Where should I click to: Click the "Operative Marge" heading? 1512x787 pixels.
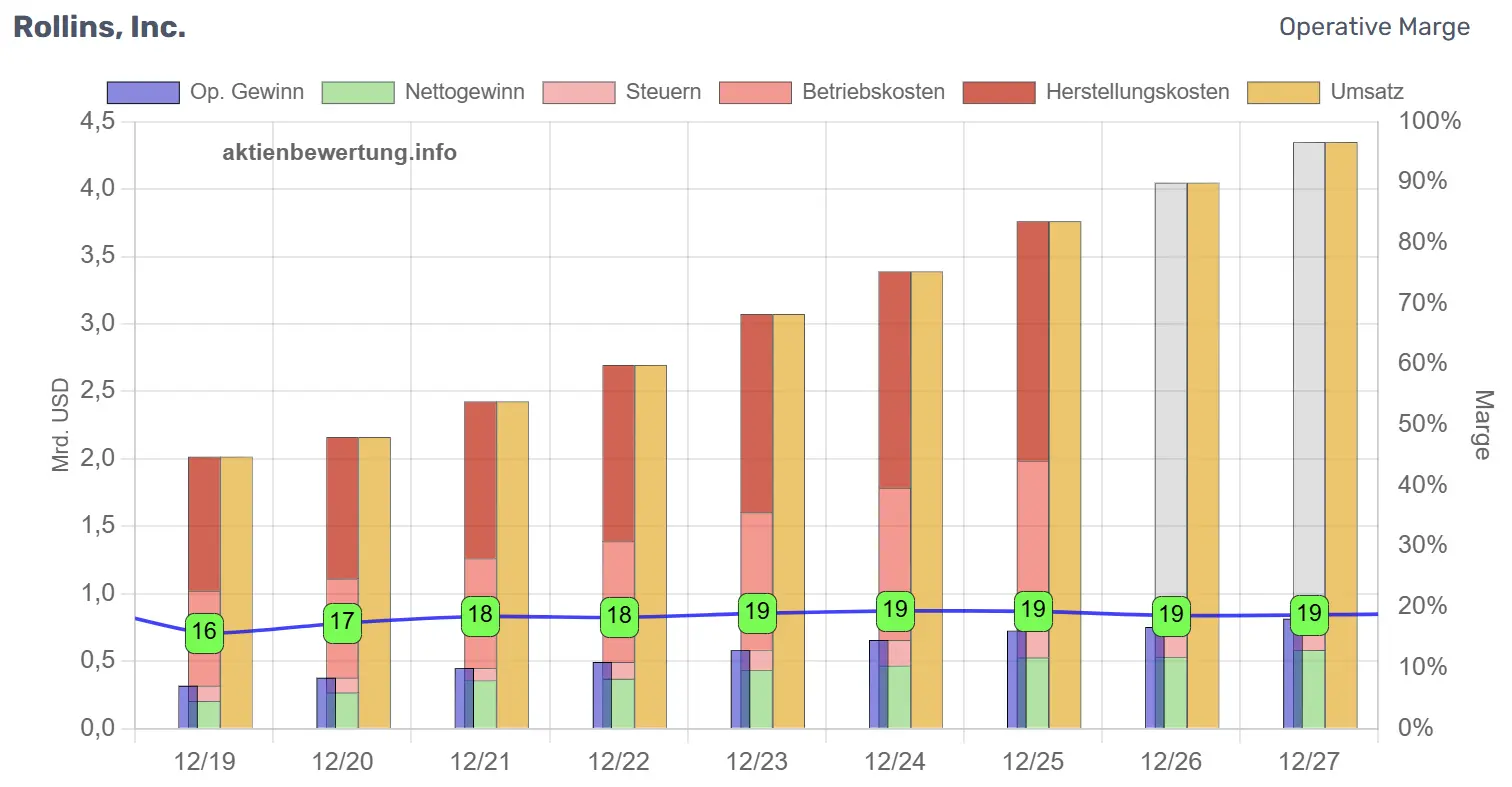(1374, 27)
